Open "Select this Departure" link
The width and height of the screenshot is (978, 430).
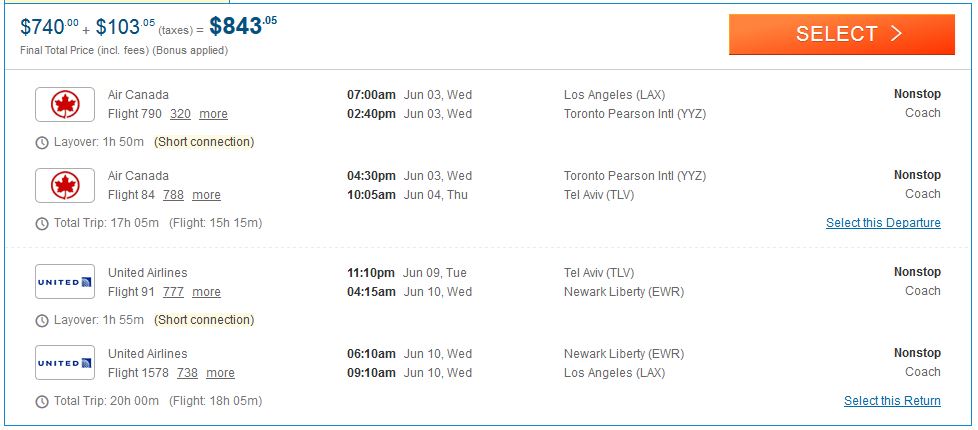[883, 223]
